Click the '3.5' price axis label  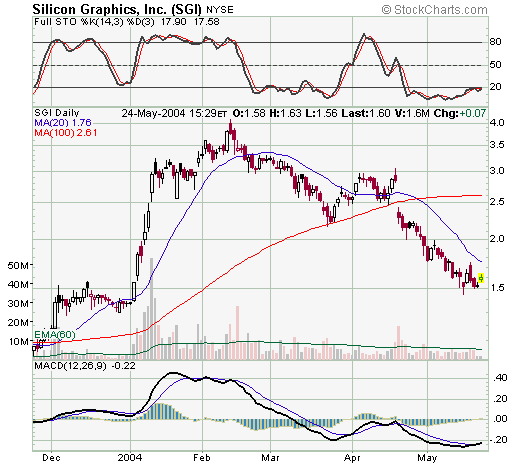click(x=497, y=145)
